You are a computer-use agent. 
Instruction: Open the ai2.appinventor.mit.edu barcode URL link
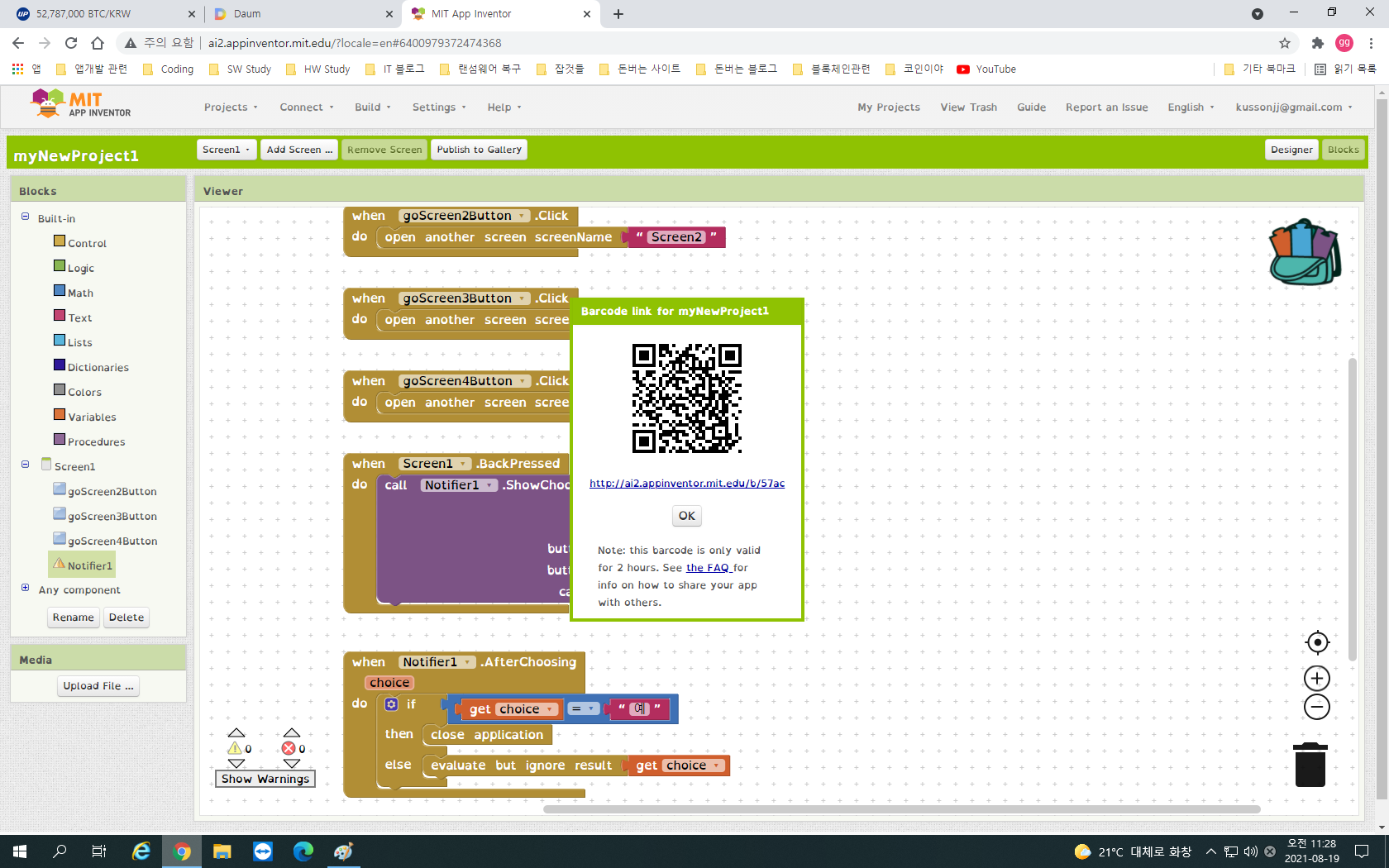(687, 484)
